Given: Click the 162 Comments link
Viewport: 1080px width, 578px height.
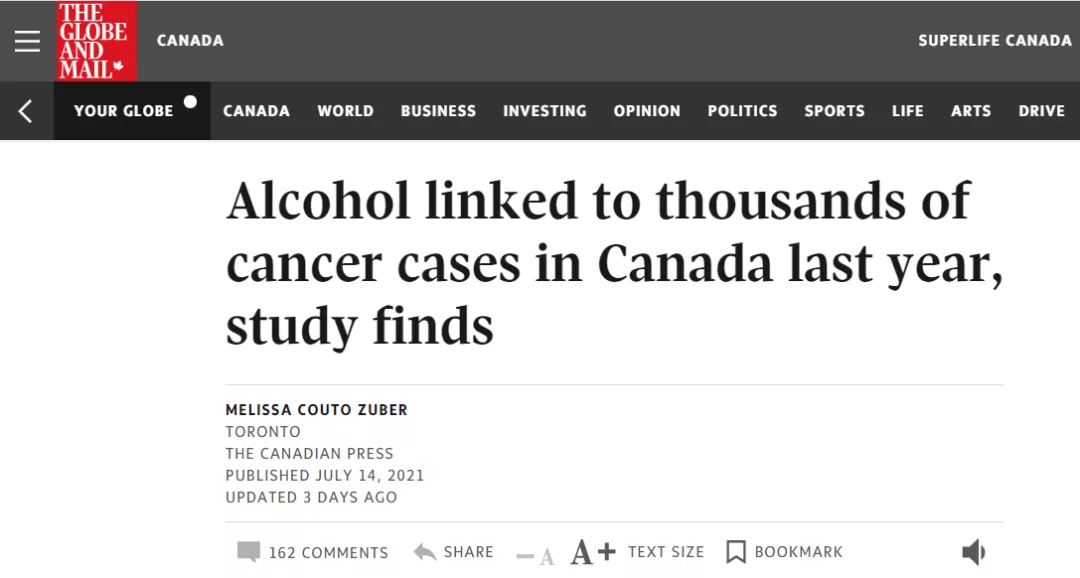Looking at the screenshot, I should click(x=329, y=553).
